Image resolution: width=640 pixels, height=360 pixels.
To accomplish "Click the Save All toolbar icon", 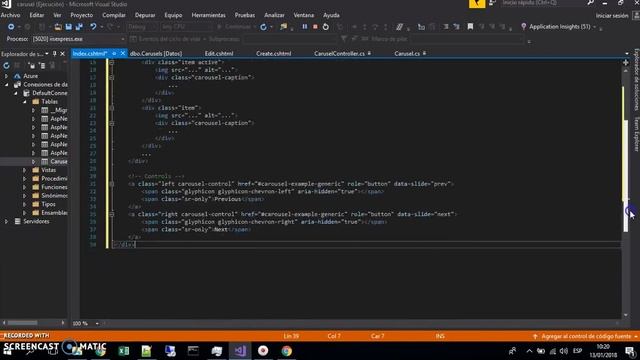I will [x=79, y=27].
